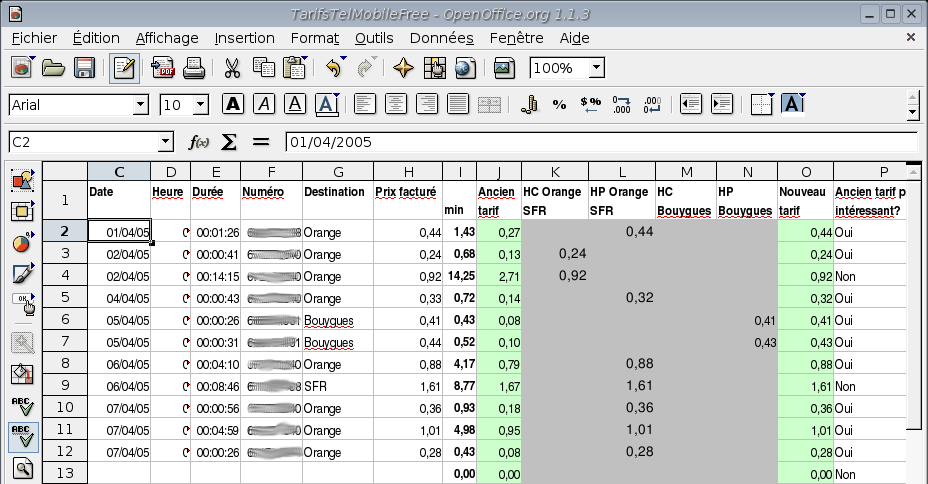The height and width of the screenshot is (484, 928).
Task: Open font color button
Action: [326, 105]
